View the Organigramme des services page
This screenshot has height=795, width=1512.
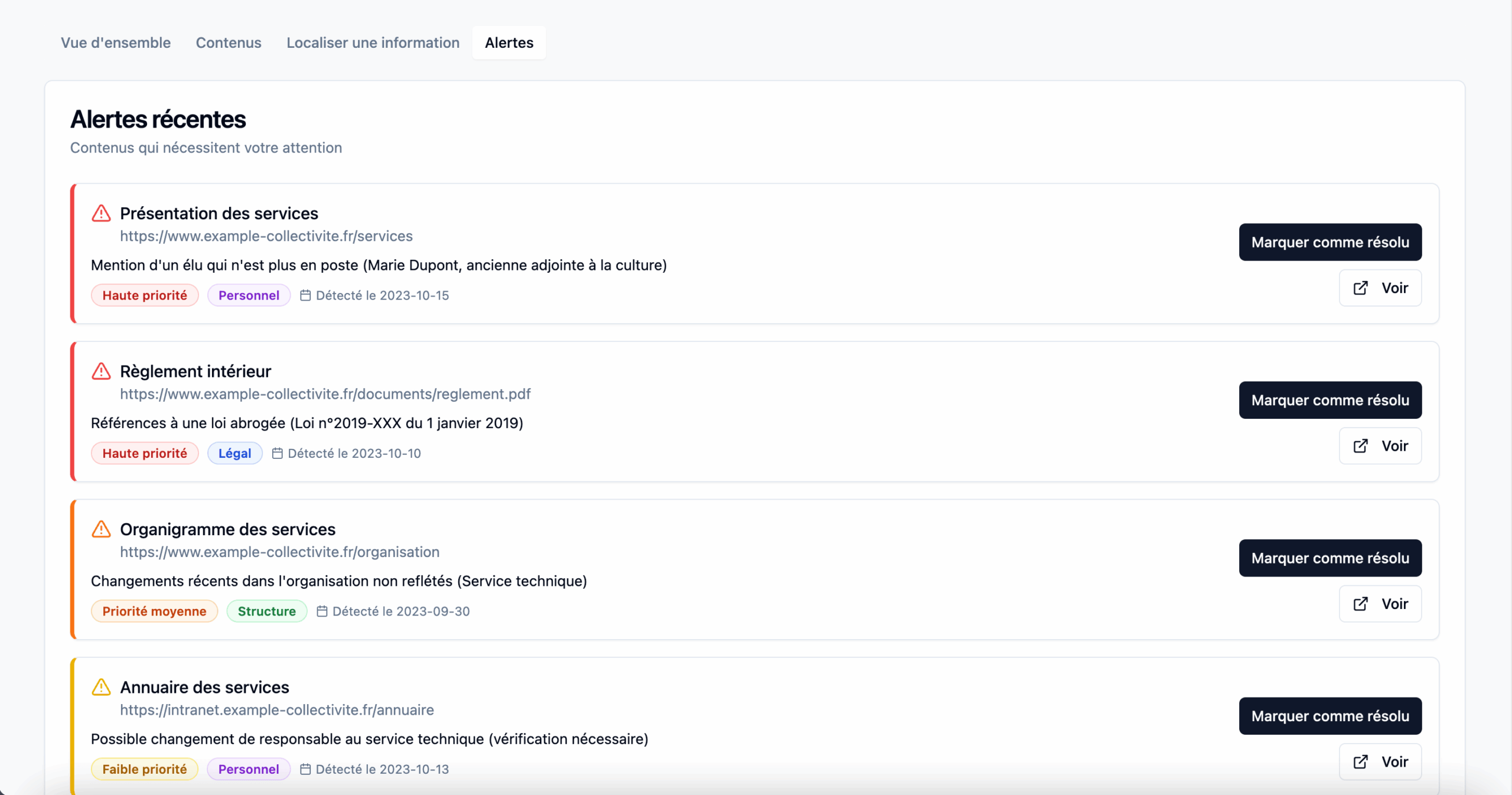click(x=1380, y=604)
